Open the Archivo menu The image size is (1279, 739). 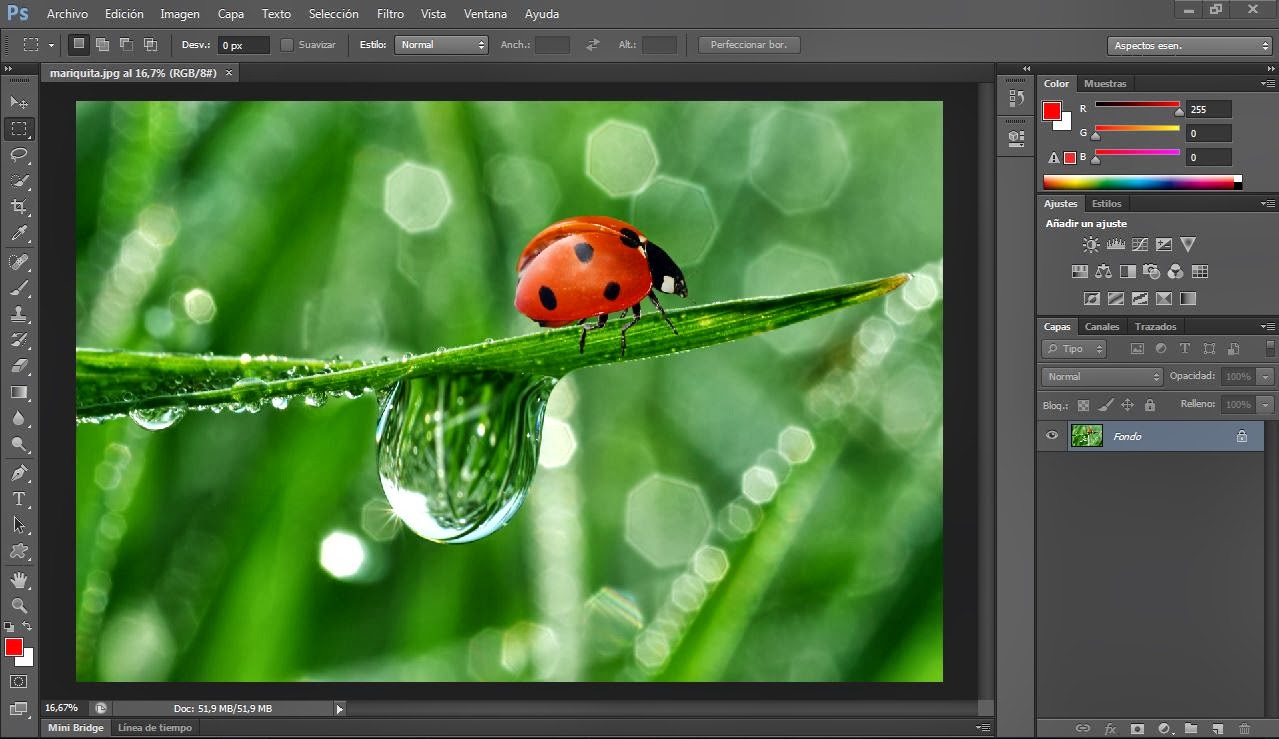(67, 14)
